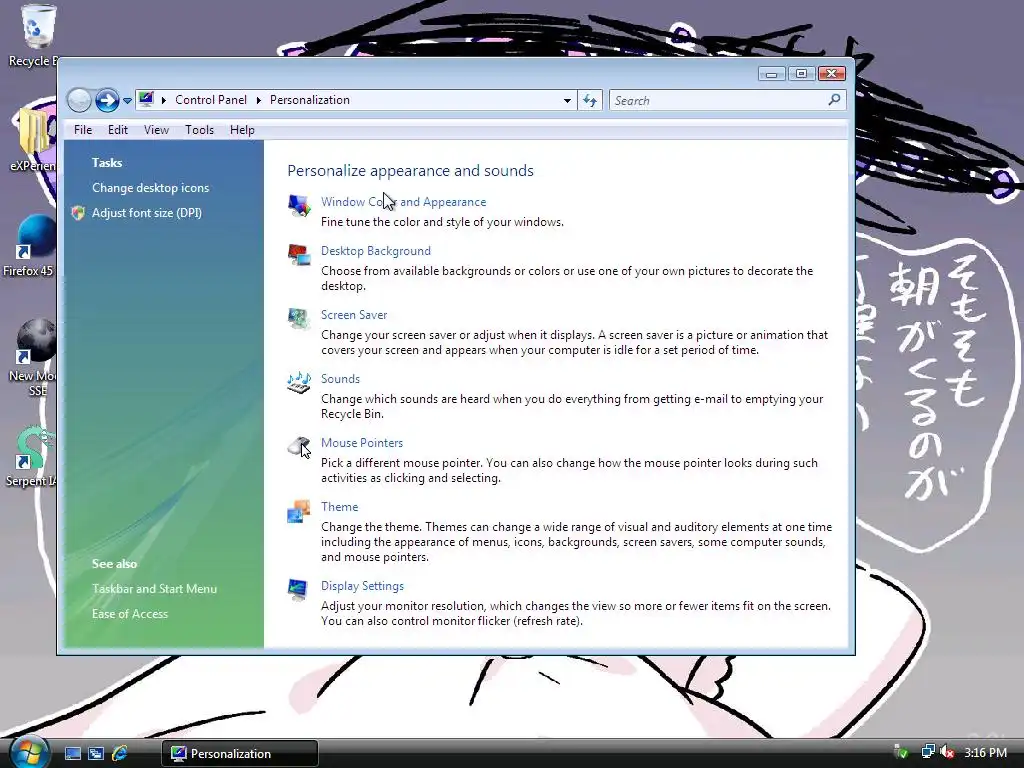This screenshot has width=1024, height=768.
Task: Open the Theme icon
Action: click(x=299, y=511)
